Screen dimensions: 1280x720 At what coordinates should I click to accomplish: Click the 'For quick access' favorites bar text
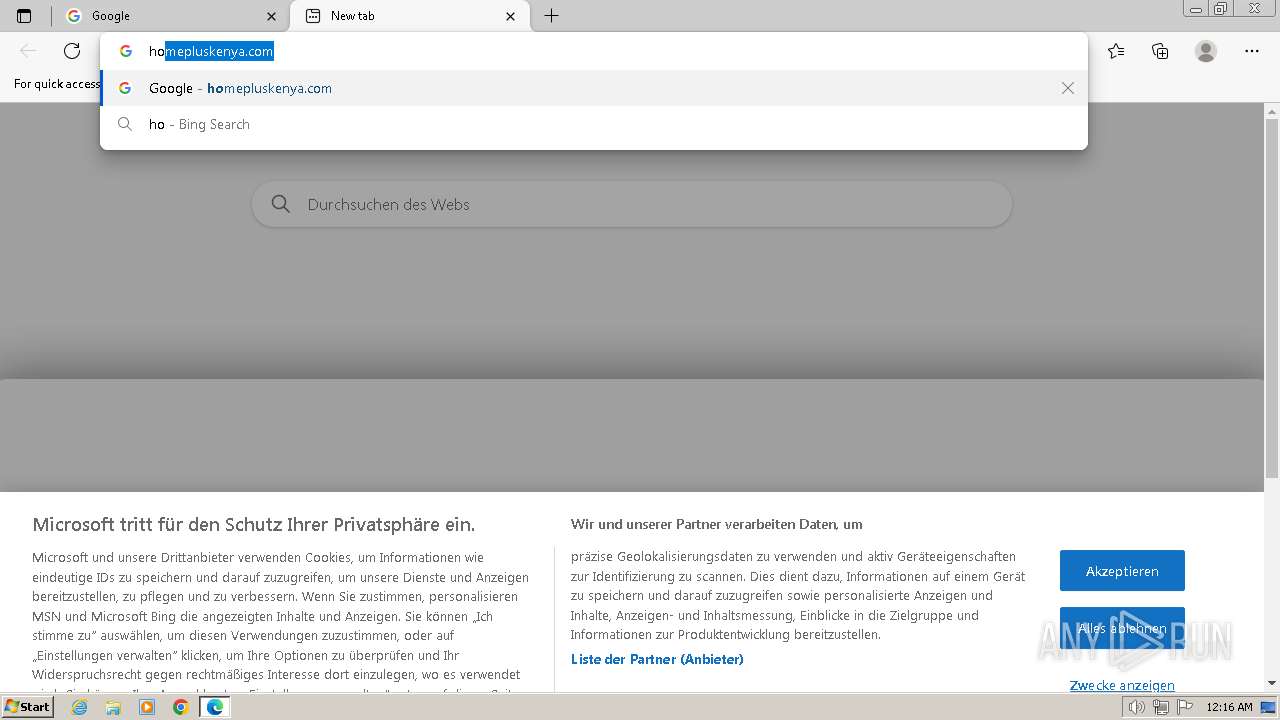[x=57, y=84]
